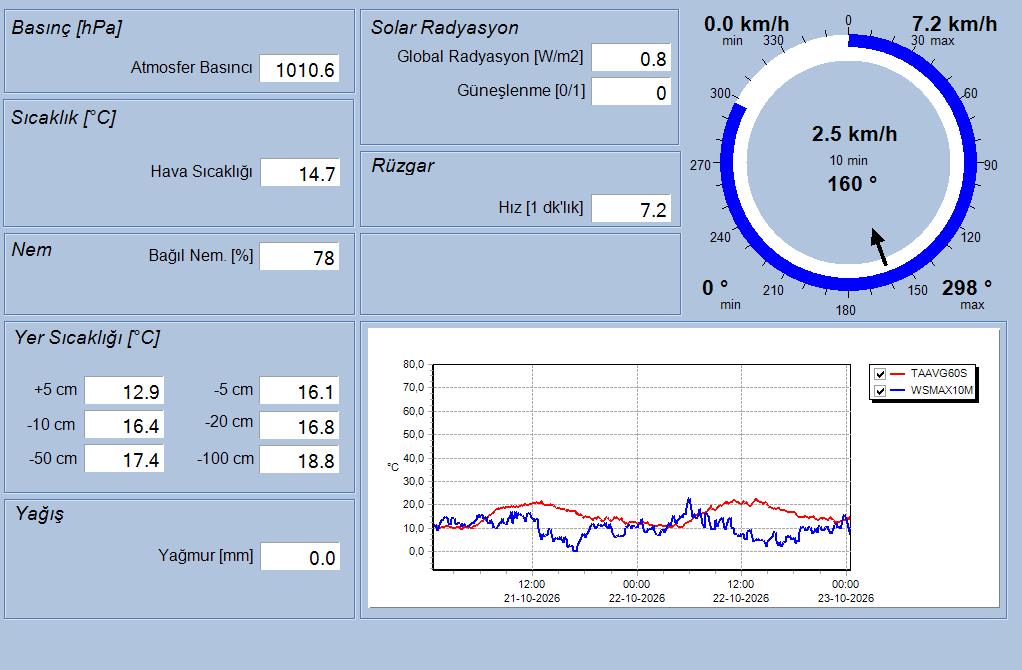Screen dimensions: 1022x670
Task: Click the Yağış heading
Action: point(40,514)
